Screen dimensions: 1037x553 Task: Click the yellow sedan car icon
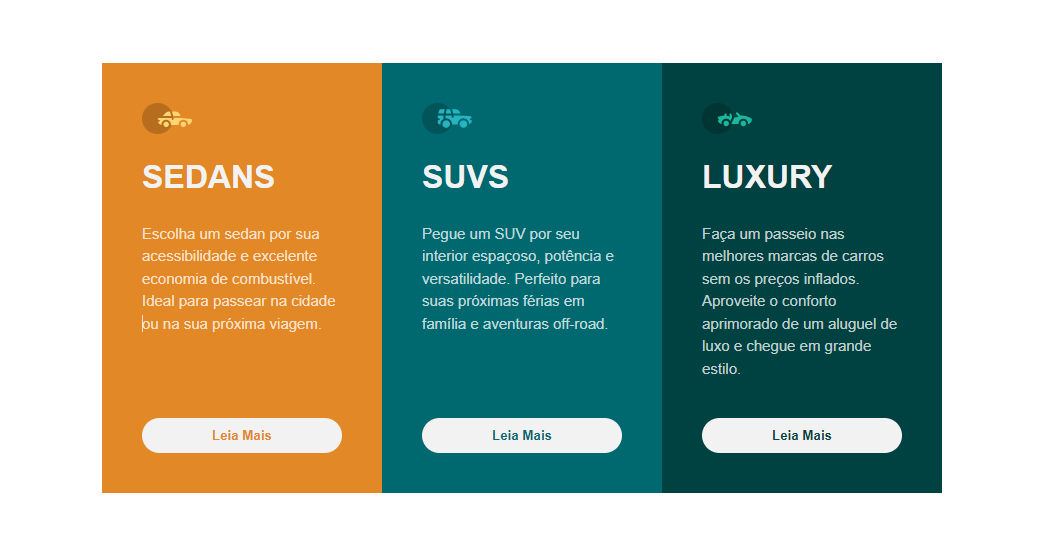[175, 120]
